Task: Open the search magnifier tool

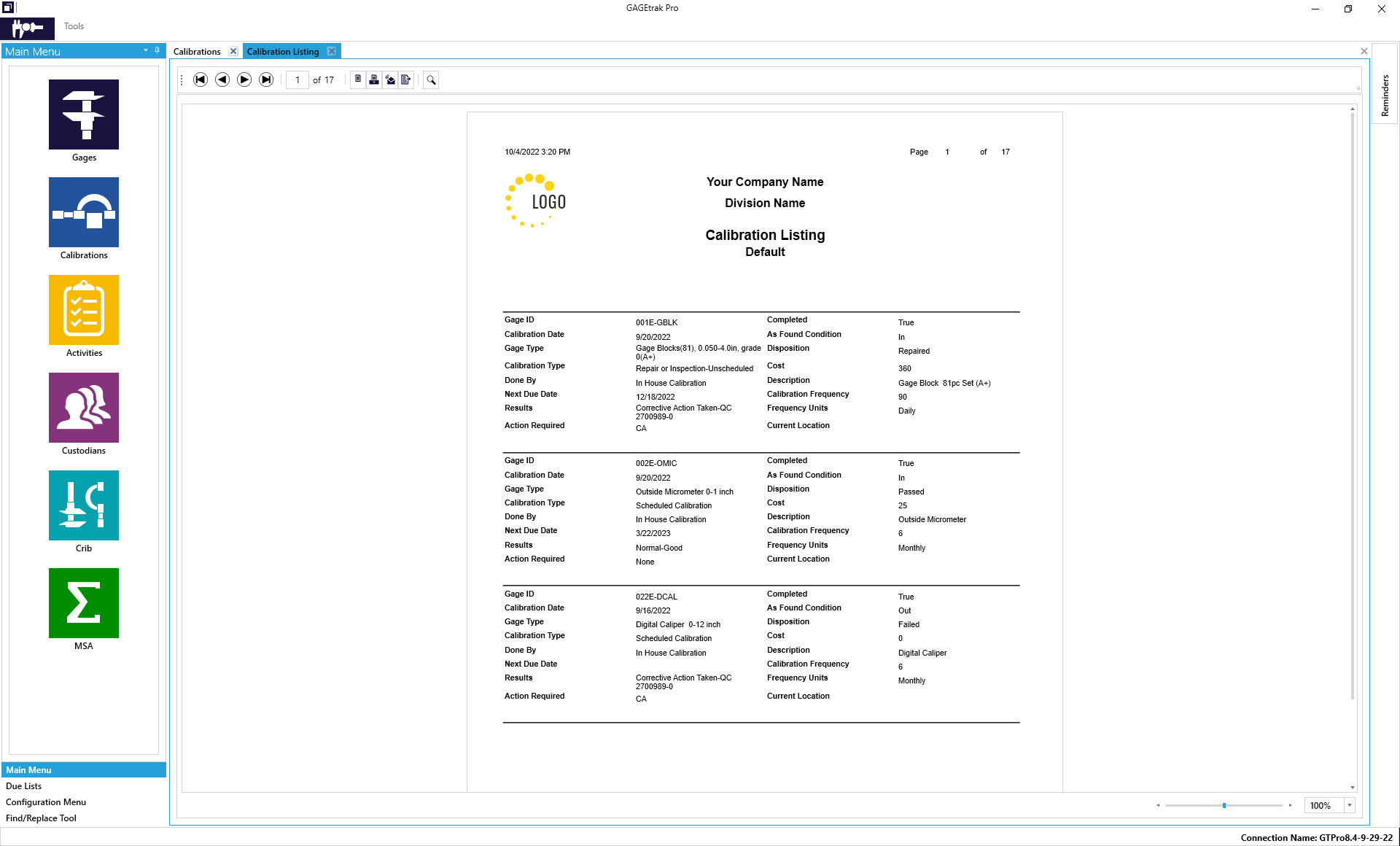Action: tap(431, 80)
